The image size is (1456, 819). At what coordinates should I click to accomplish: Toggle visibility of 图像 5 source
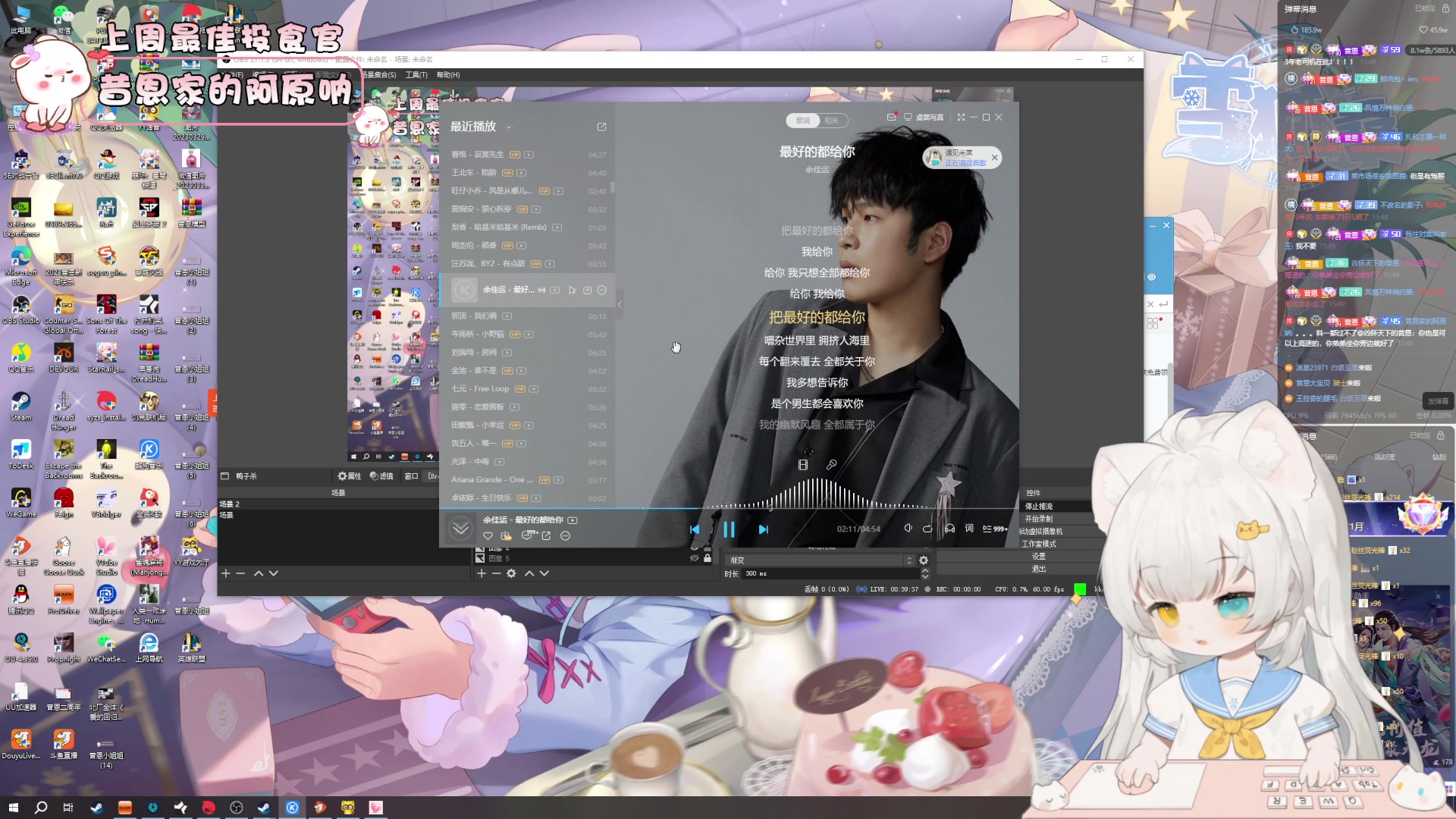694,558
